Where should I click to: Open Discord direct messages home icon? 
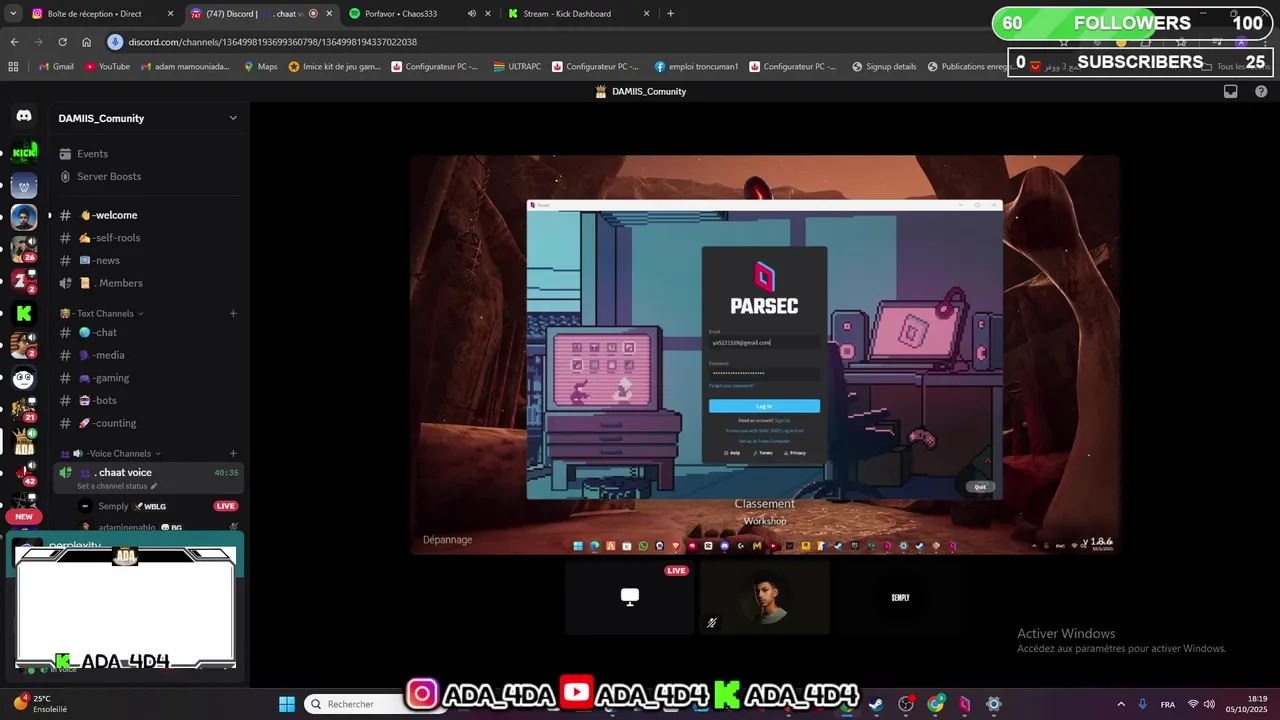tap(24, 116)
